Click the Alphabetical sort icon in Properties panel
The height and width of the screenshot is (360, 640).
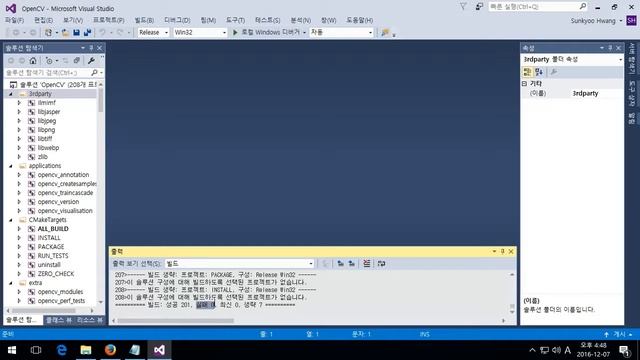(539, 72)
